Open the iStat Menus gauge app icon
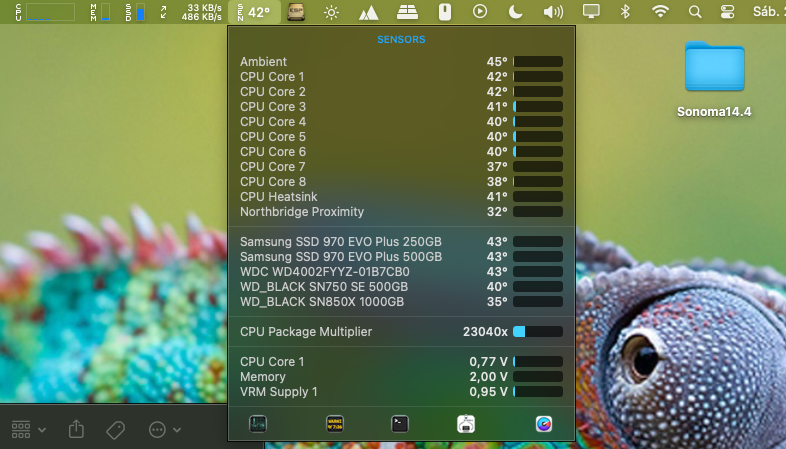786x449 pixels. (x=544, y=424)
